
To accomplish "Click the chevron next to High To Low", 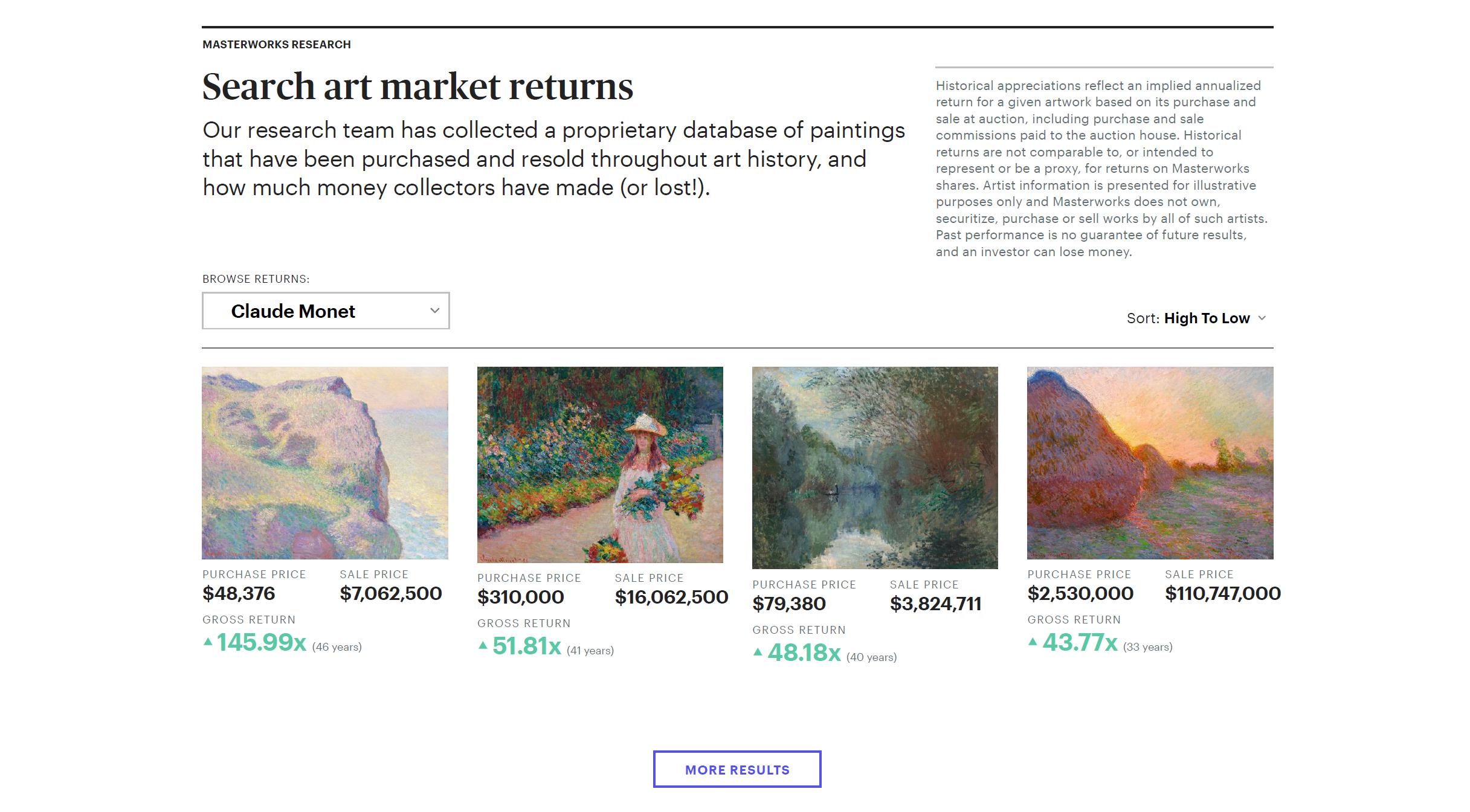I will coord(1262,318).
